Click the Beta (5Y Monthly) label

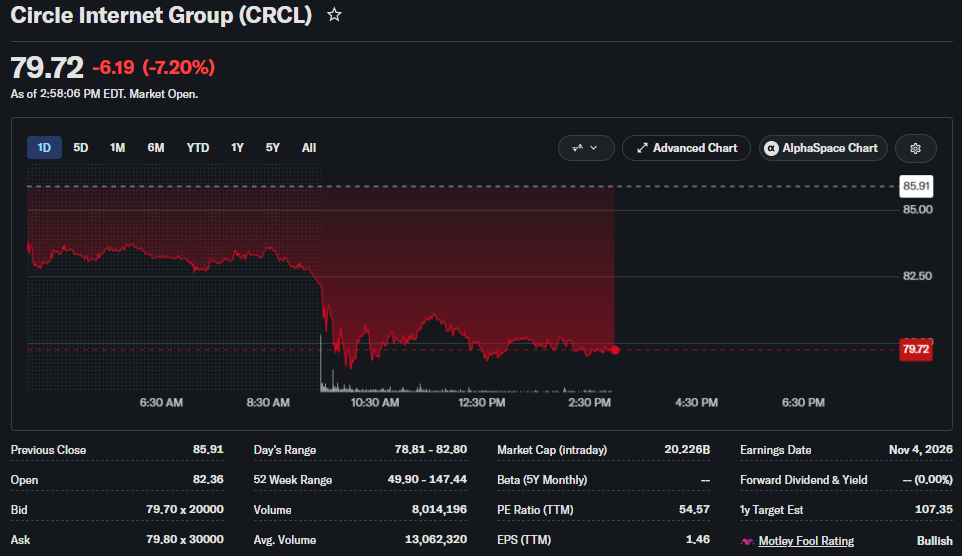coord(542,480)
